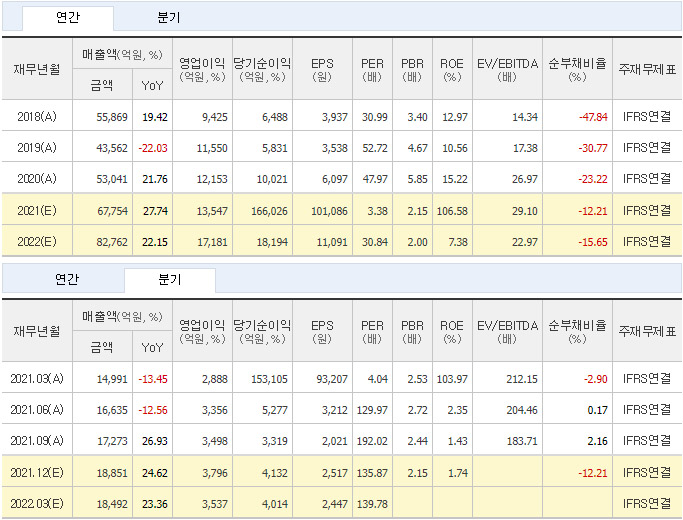Click the quarterly EPS value 93,207
This screenshot has height=520, width=683.
(x=332, y=379)
